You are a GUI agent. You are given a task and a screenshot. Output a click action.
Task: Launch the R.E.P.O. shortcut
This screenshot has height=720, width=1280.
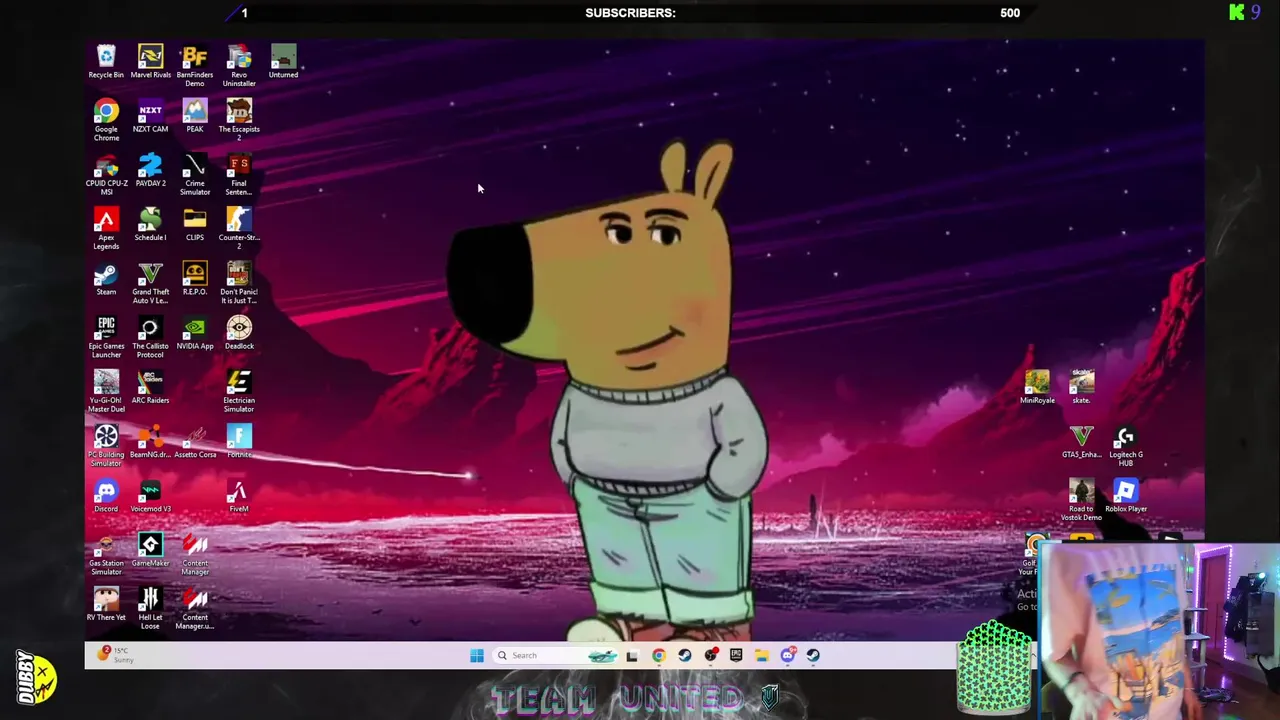[194, 278]
